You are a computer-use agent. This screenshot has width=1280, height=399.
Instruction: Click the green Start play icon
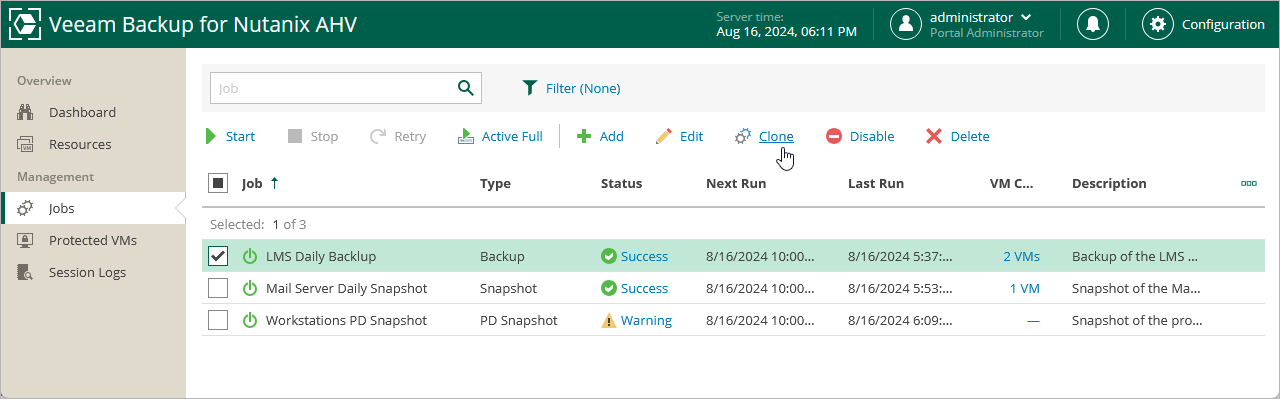pos(211,136)
